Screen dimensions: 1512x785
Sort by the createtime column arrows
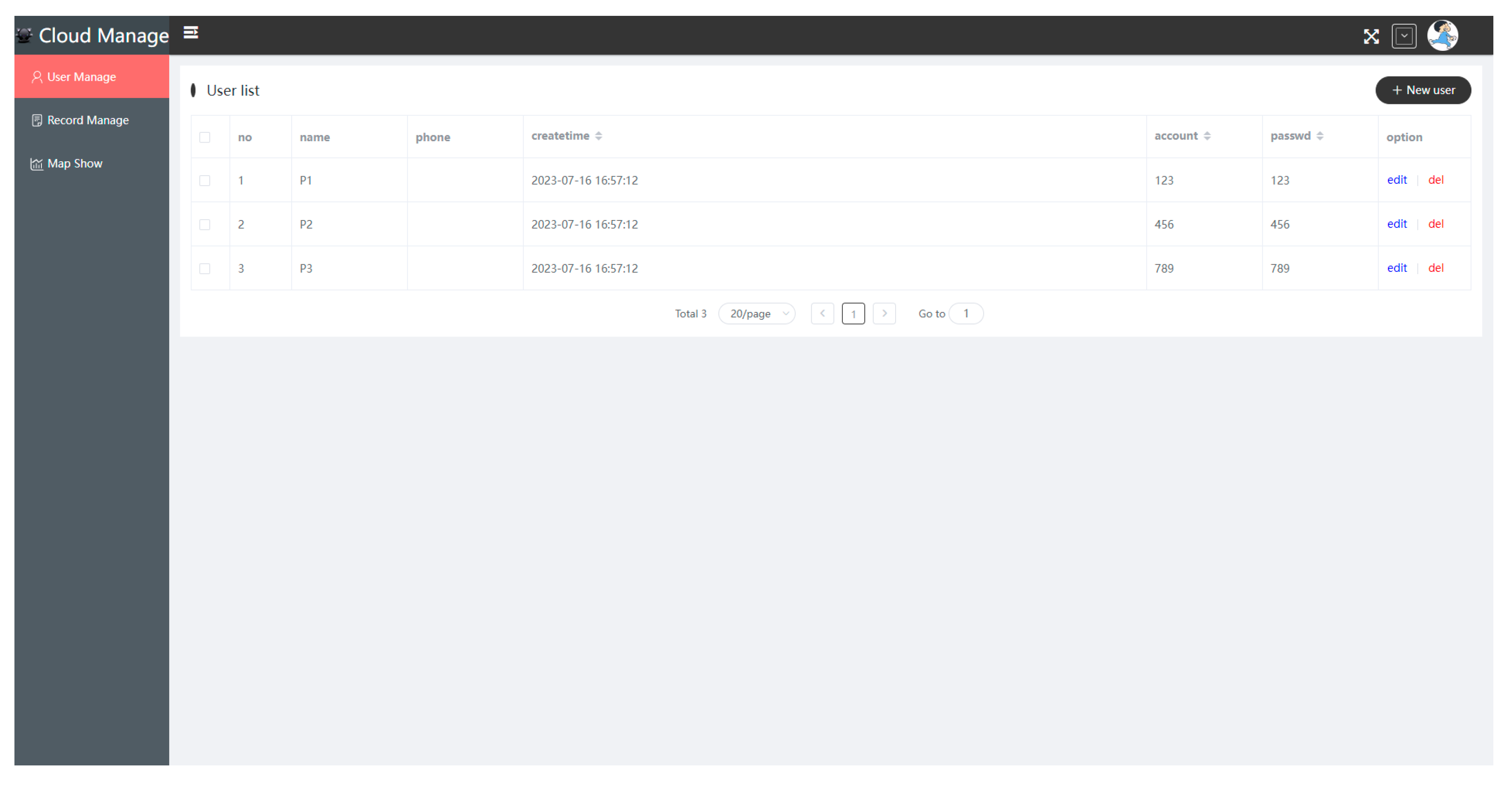coord(598,136)
